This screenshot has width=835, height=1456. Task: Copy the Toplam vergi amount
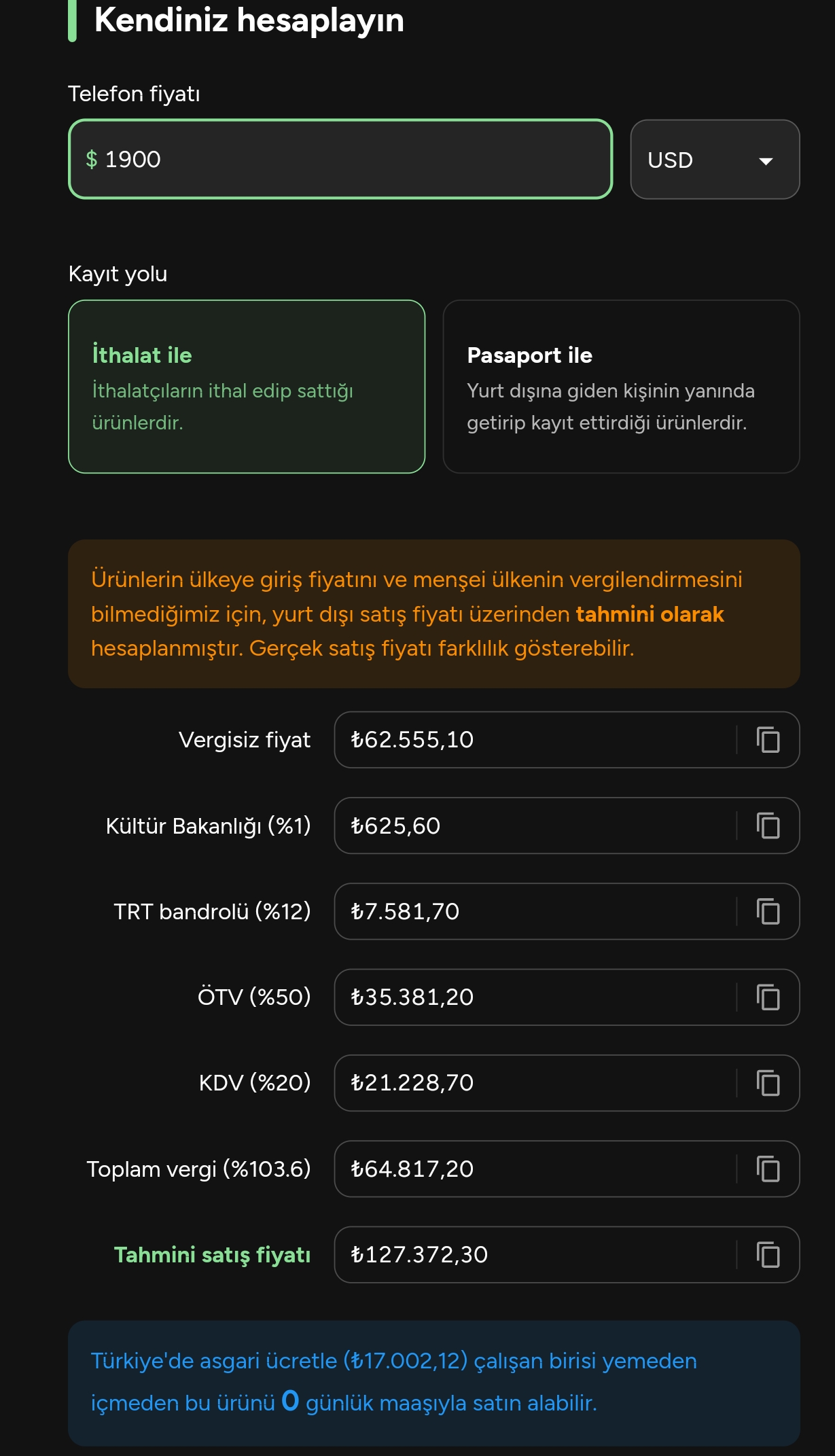click(768, 1169)
